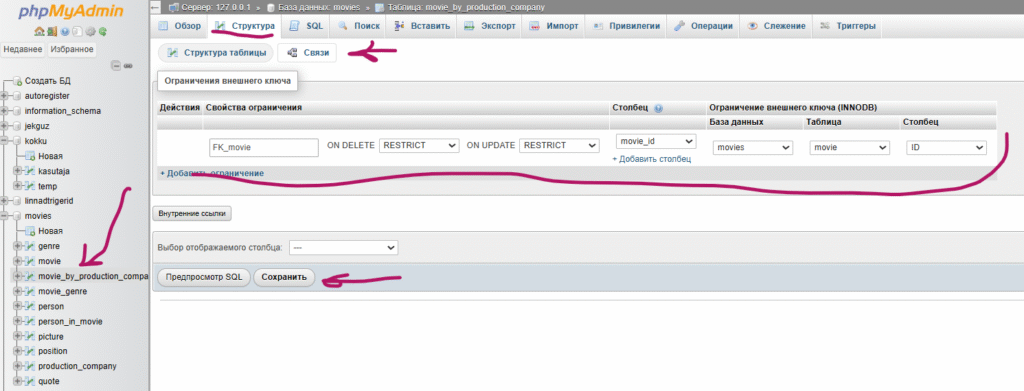Click back arrow in breadcrumb bar
This screenshot has height=391, width=1024.
(x=155, y=7)
